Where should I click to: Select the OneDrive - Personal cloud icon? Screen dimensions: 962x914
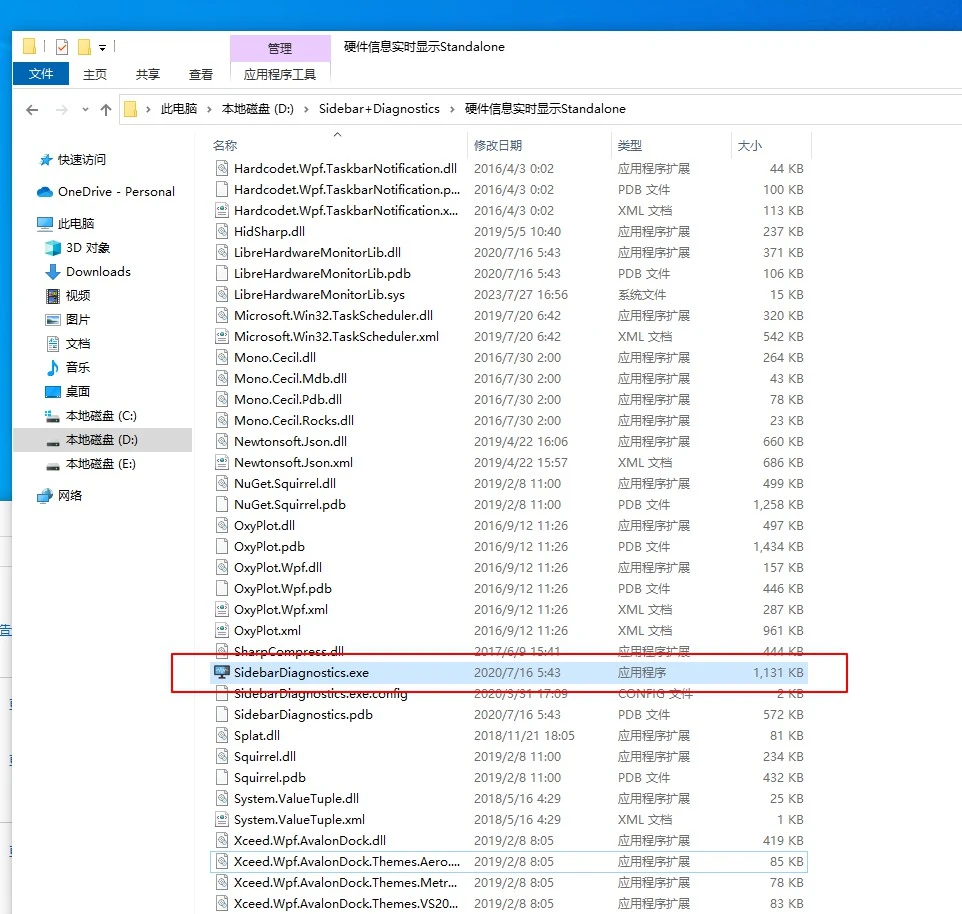(x=45, y=192)
